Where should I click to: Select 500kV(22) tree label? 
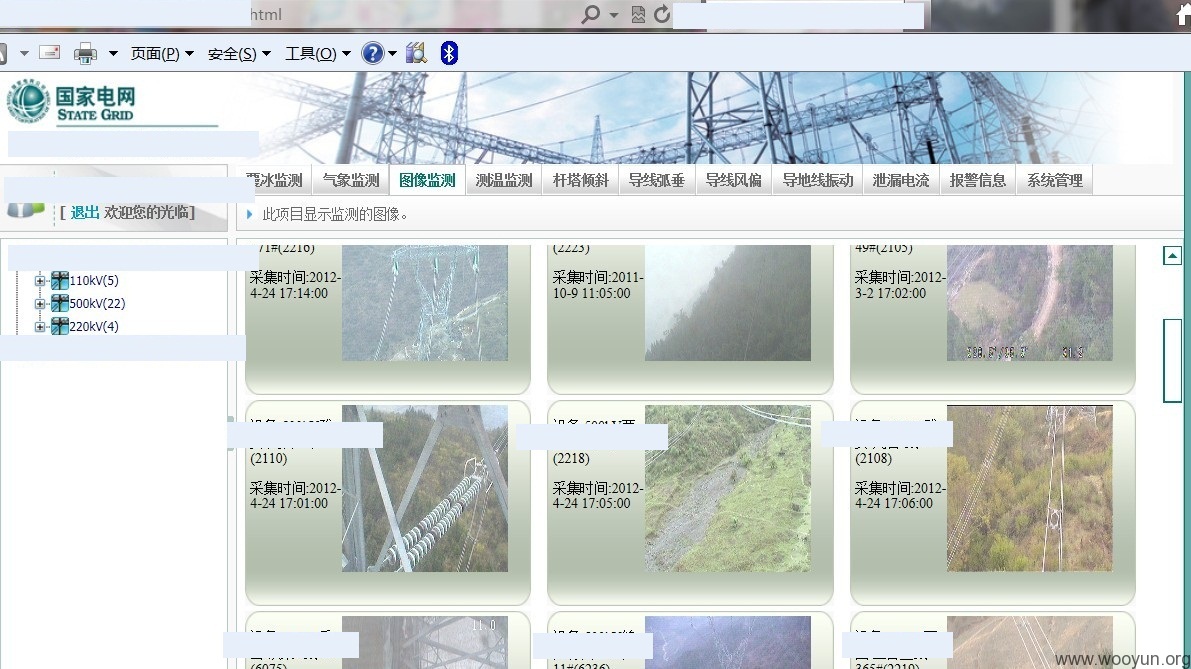[x=97, y=304]
